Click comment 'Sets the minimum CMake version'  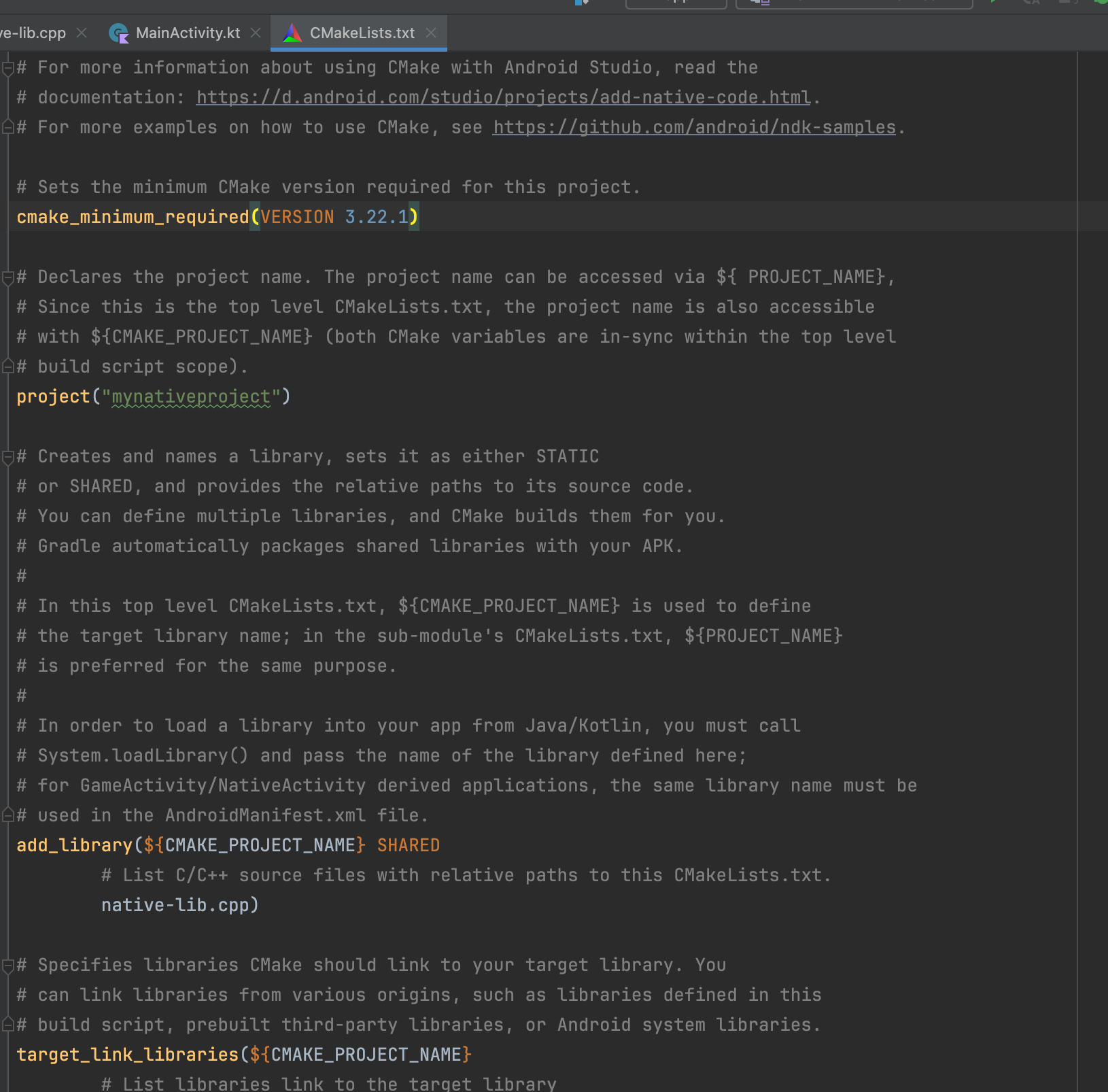click(x=328, y=187)
